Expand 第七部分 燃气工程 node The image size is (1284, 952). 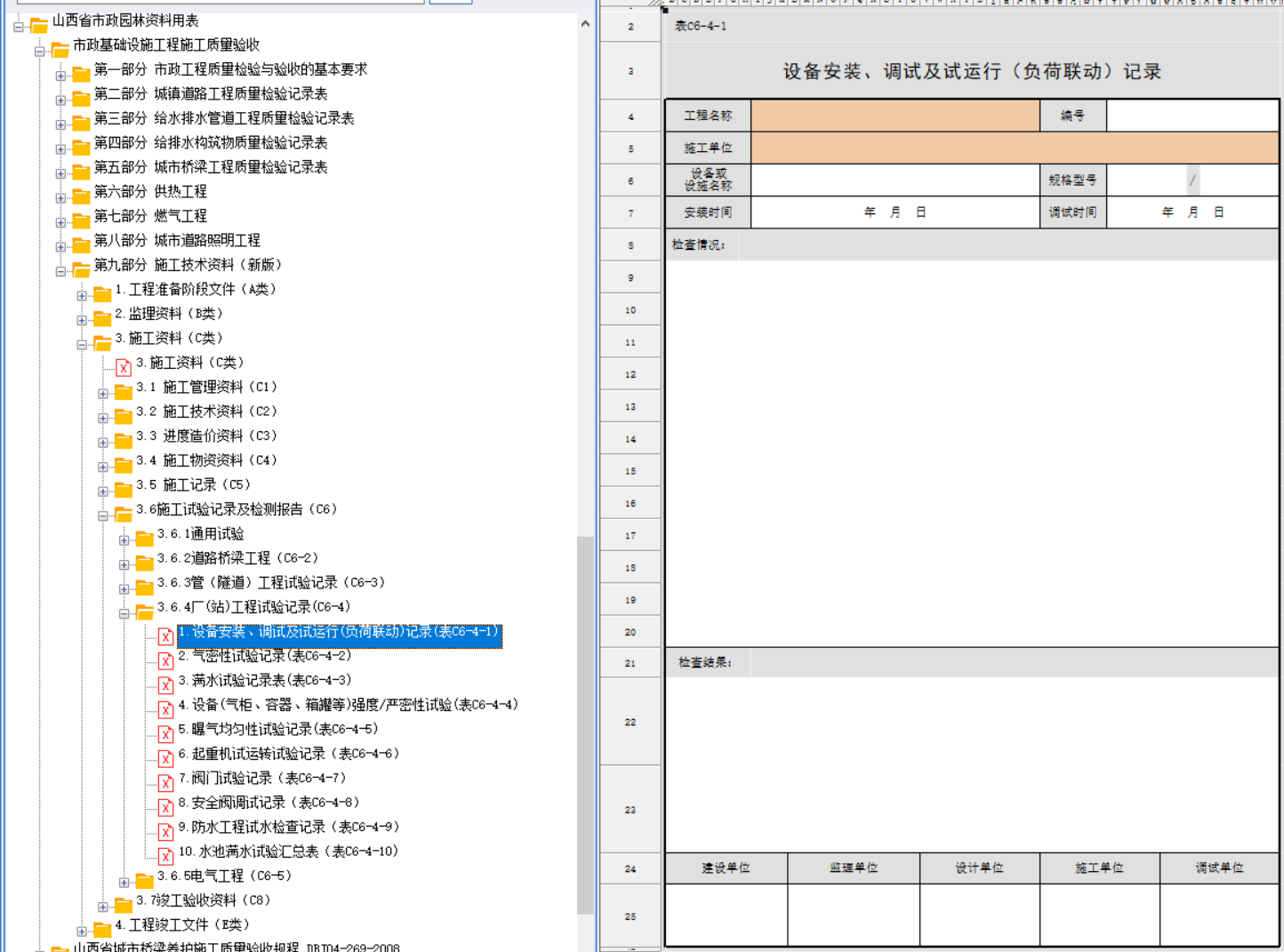[x=60, y=222]
